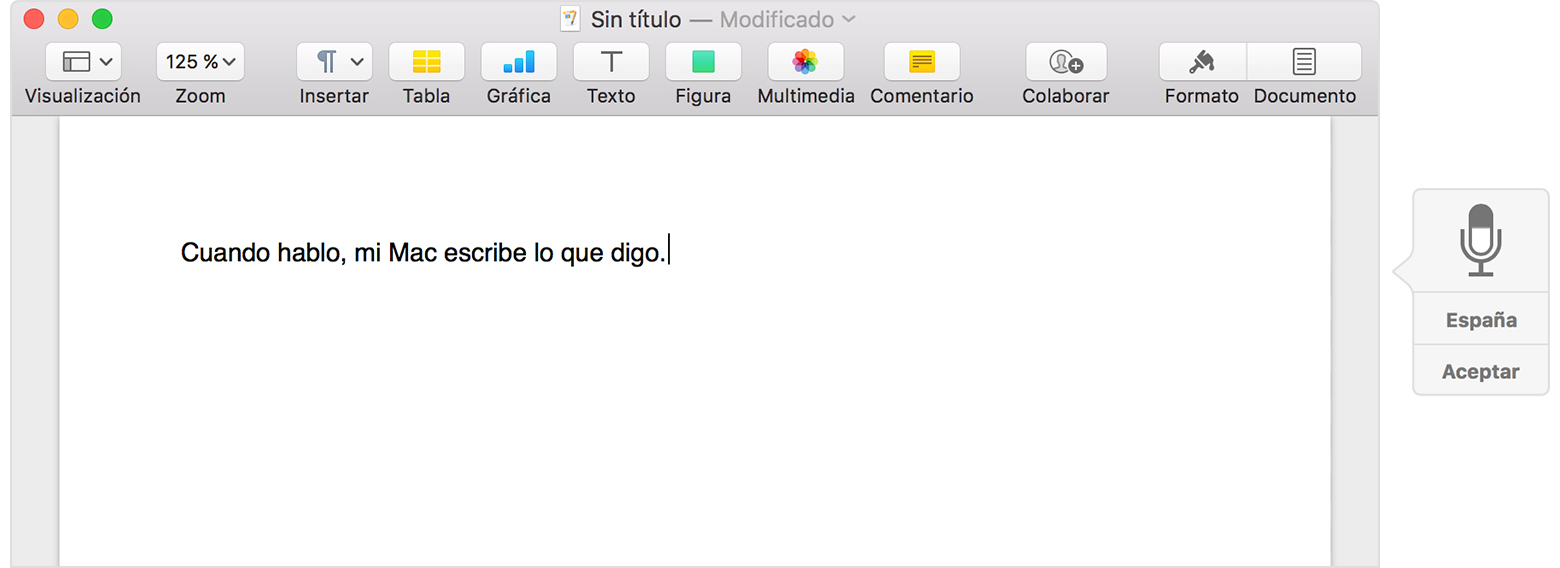1560x568 pixels.
Task: Open the title dropdown chevron beside Modificado
Action: [849, 19]
